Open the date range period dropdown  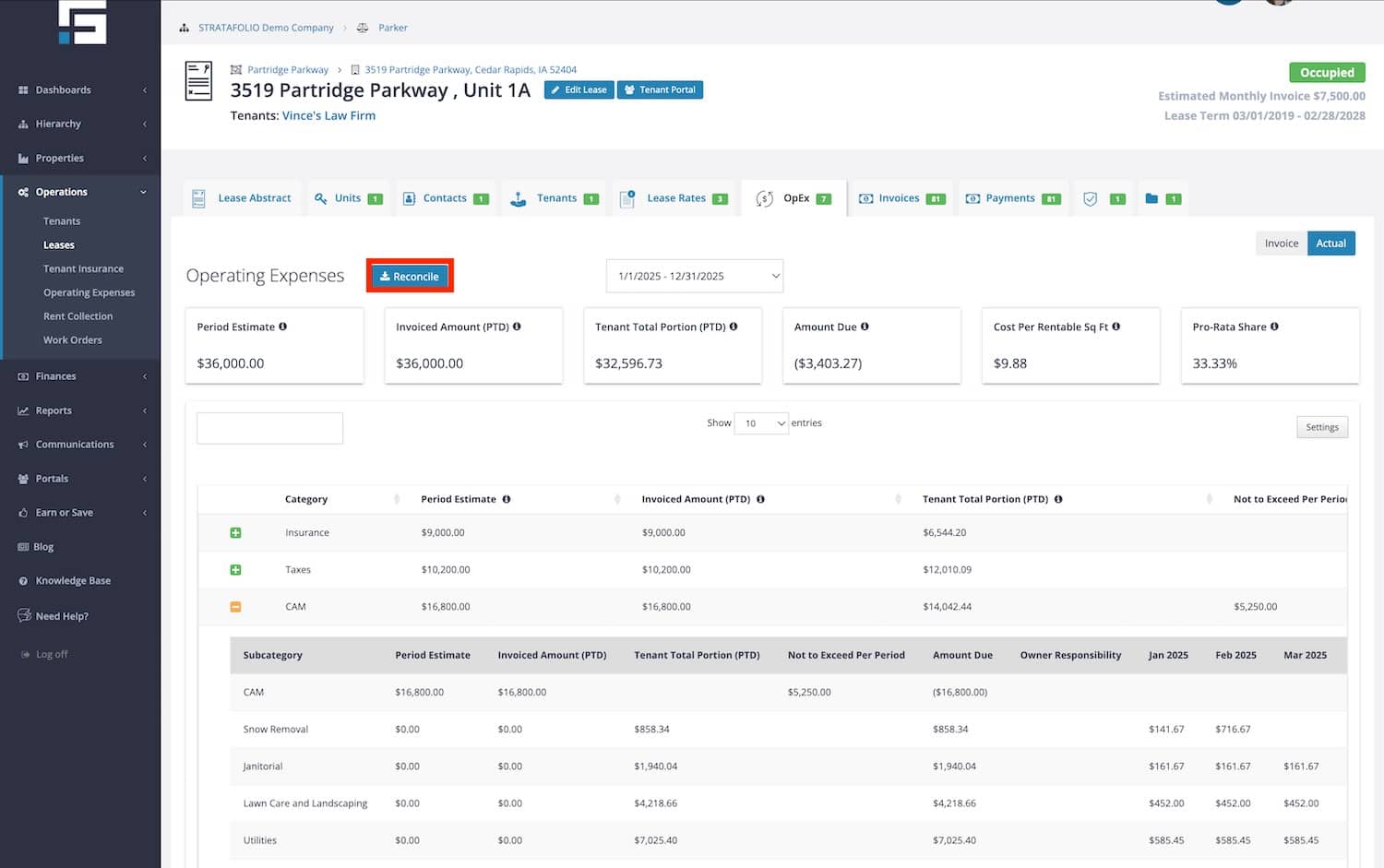click(x=694, y=276)
